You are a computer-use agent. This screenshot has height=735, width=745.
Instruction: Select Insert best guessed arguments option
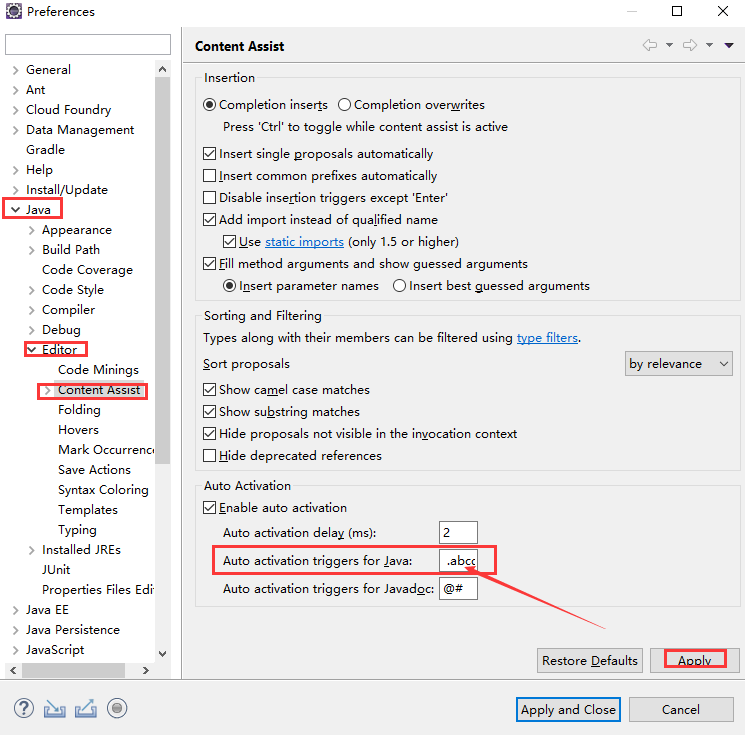[x=400, y=286]
